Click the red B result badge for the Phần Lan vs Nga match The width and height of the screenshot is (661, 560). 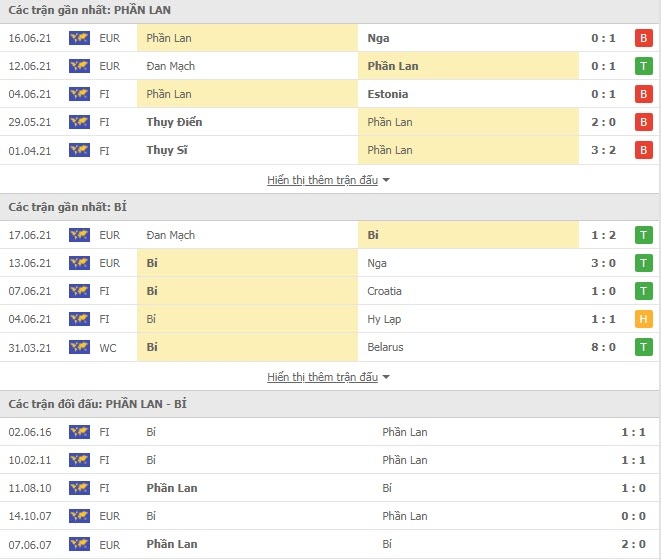pos(643,38)
